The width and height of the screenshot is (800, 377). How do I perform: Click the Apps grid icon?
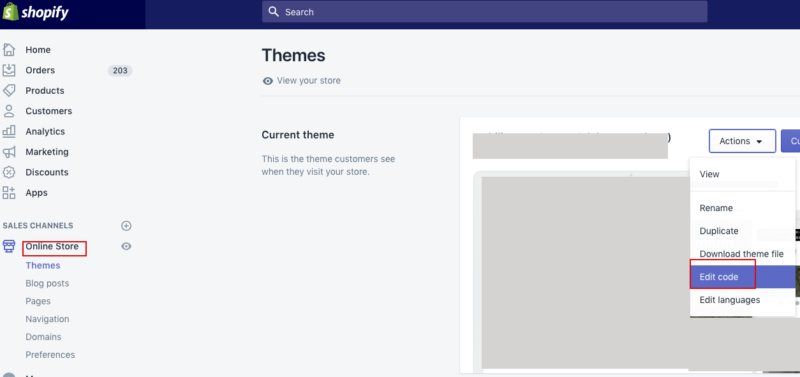click(x=9, y=192)
